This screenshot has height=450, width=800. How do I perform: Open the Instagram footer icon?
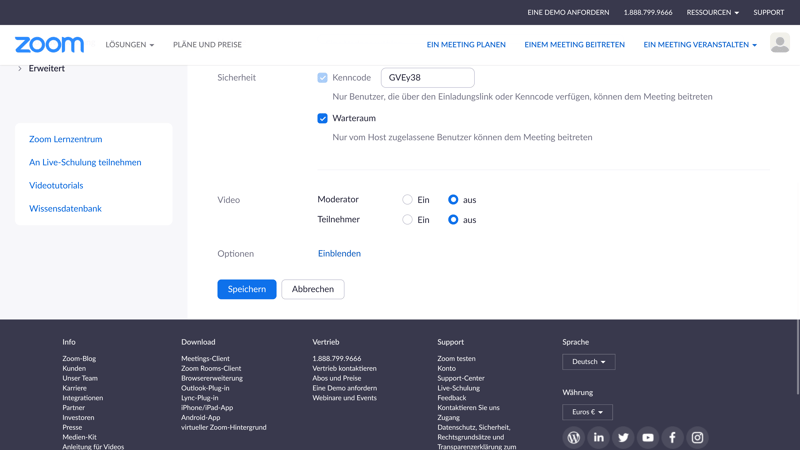coord(697,437)
